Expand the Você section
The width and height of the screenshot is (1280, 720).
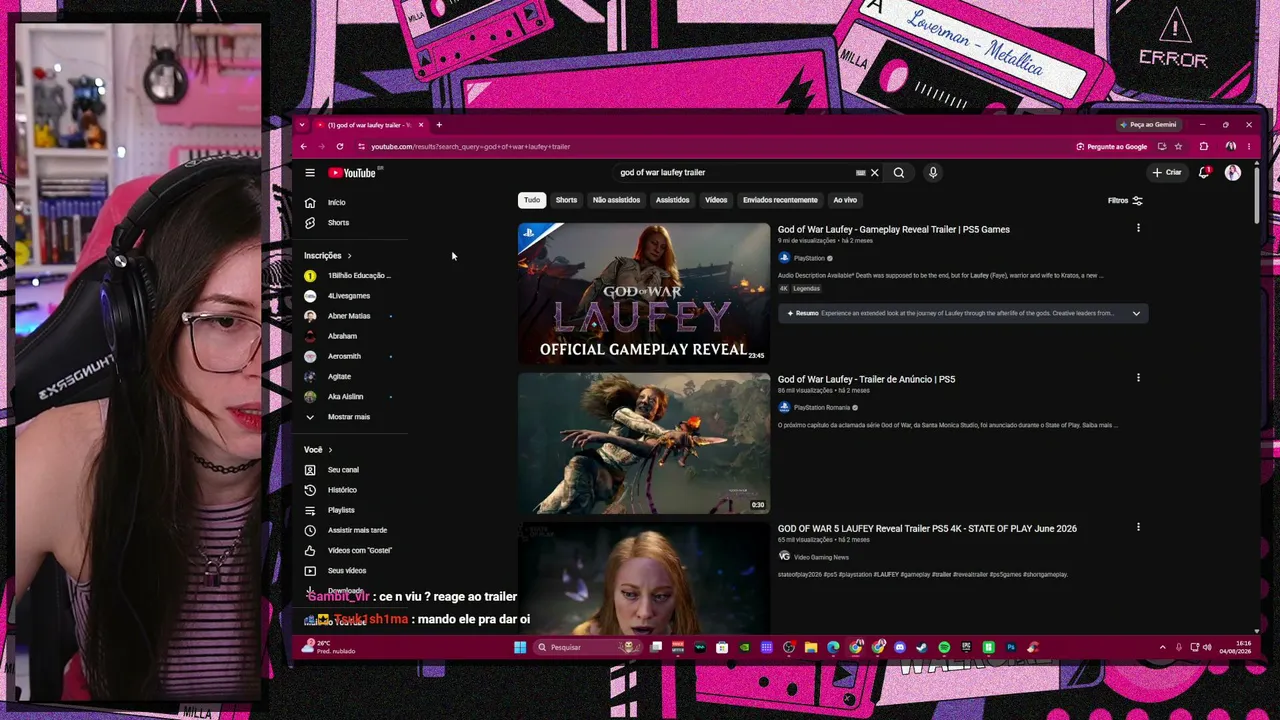point(318,450)
